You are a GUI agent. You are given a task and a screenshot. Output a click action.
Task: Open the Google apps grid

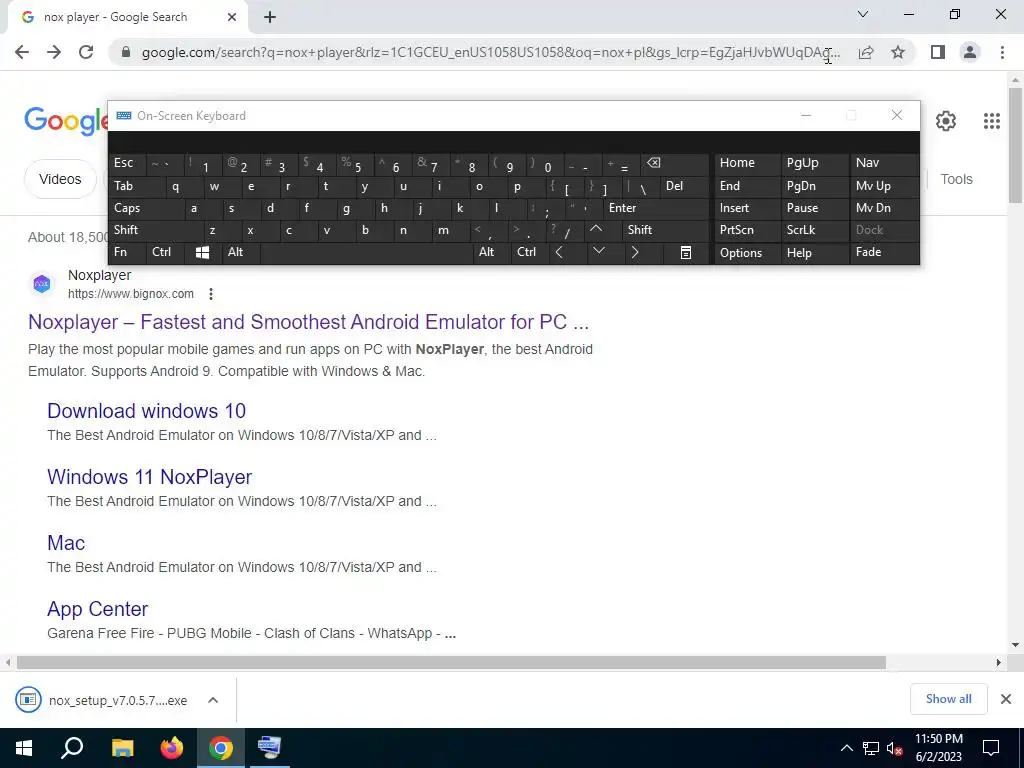click(991, 121)
